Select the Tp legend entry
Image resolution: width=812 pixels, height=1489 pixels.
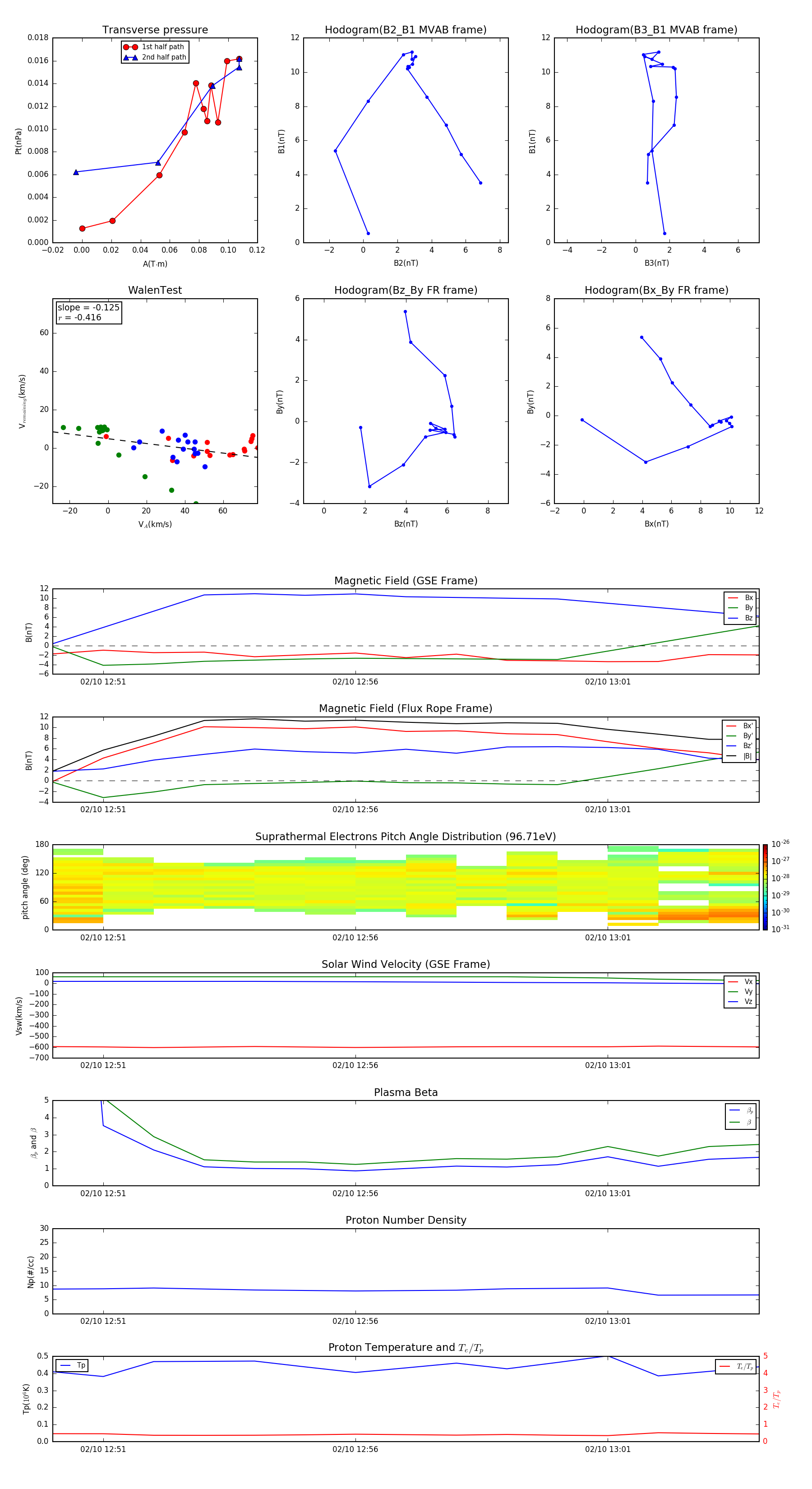pyautogui.click(x=72, y=1365)
